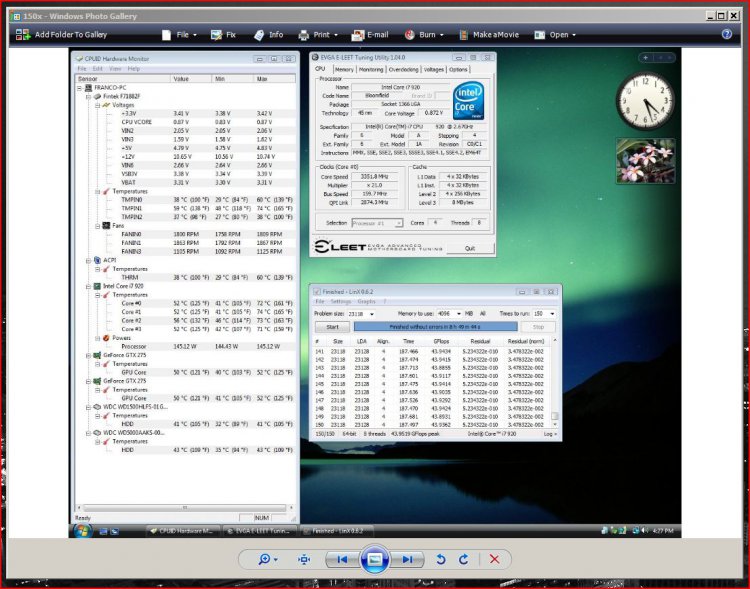Image resolution: width=750 pixels, height=589 pixels.
Task: Collapse the Intel Core i7 920 node
Action: (88, 286)
